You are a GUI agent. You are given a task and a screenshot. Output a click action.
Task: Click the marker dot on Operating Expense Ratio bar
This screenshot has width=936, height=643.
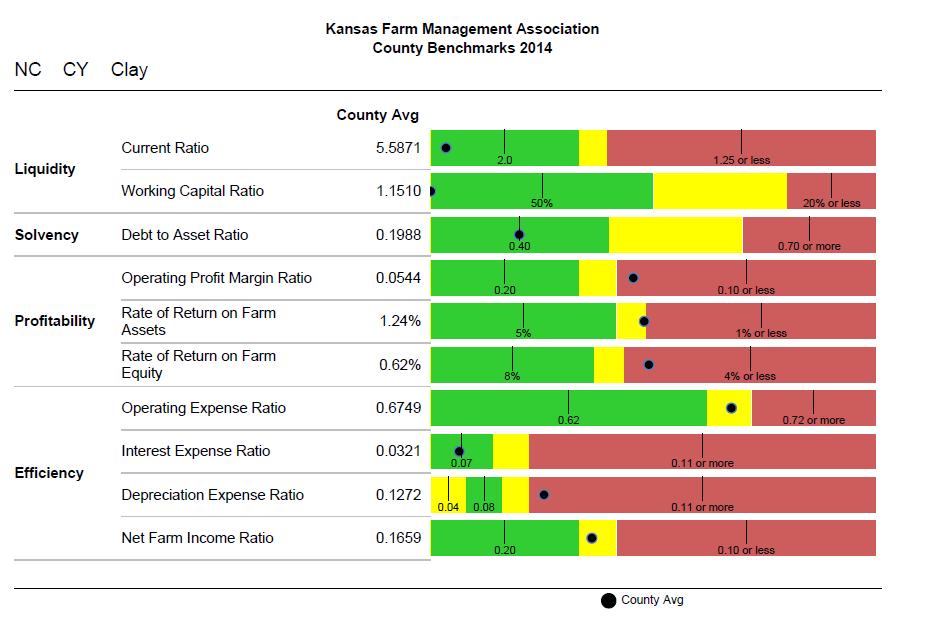tap(731, 408)
